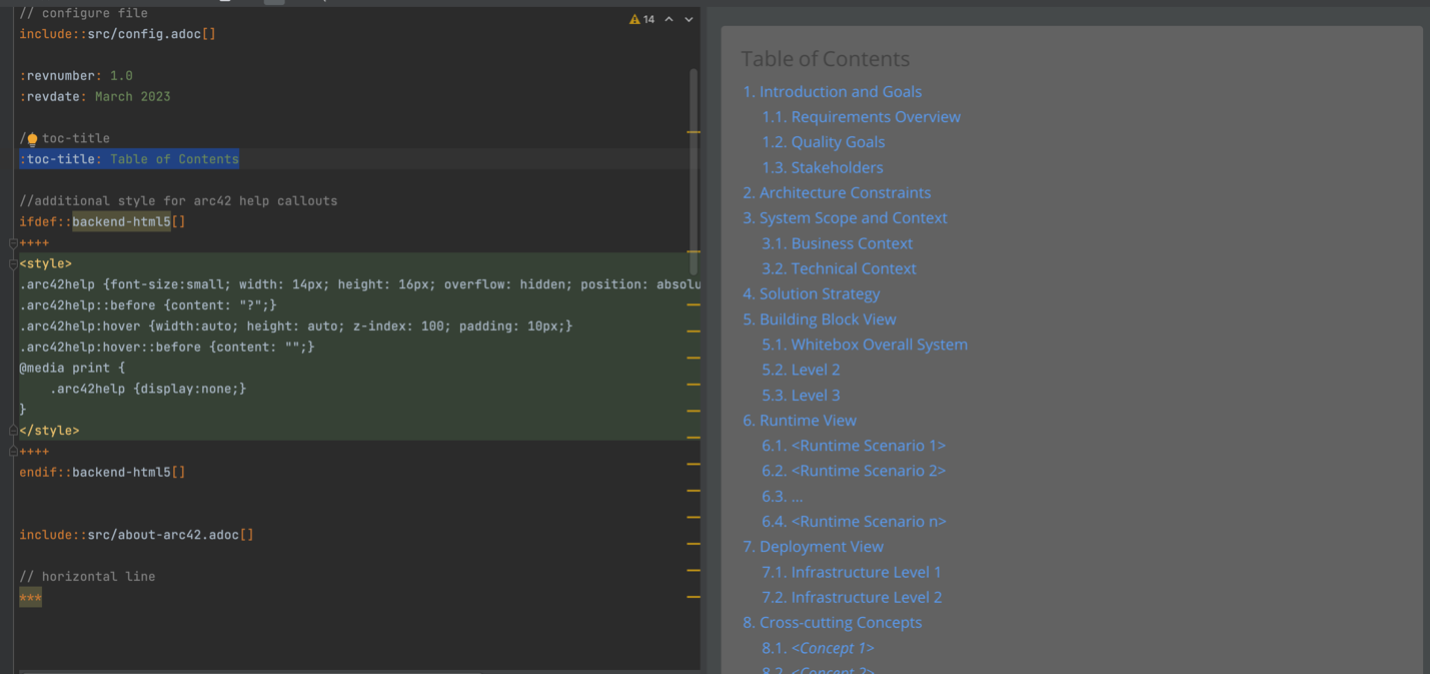The image size is (1430, 678).
Task: Select '5.3. Level 3' link
Action: [801, 396]
